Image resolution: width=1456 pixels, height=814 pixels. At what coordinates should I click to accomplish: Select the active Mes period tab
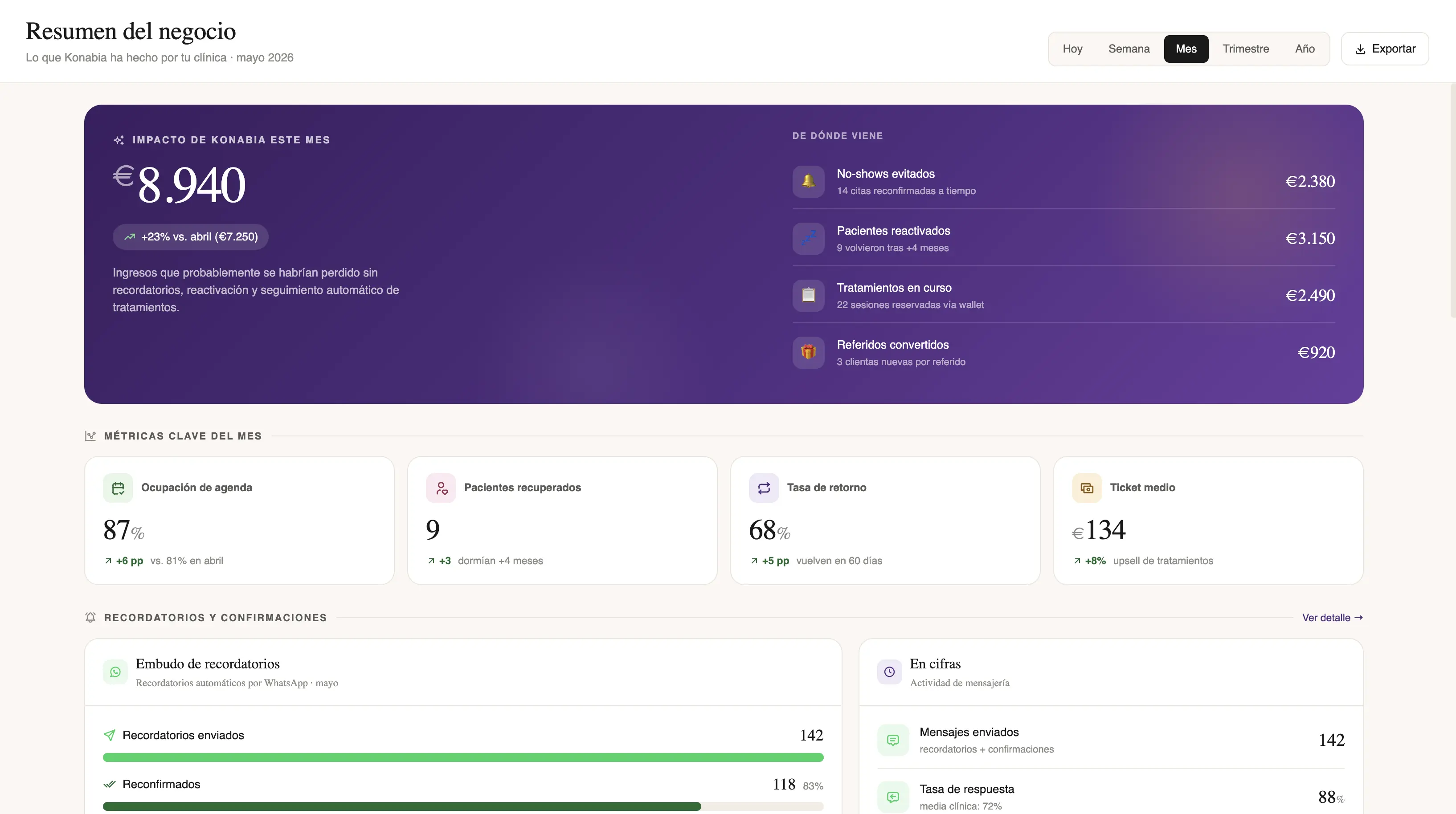pyautogui.click(x=1186, y=49)
